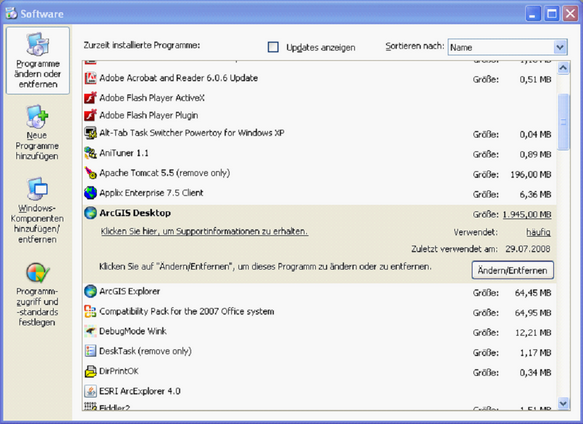Image resolution: width=583 pixels, height=424 pixels.
Task: Click the Applix Enterprise 7.5 Client icon
Action: (90, 193)
